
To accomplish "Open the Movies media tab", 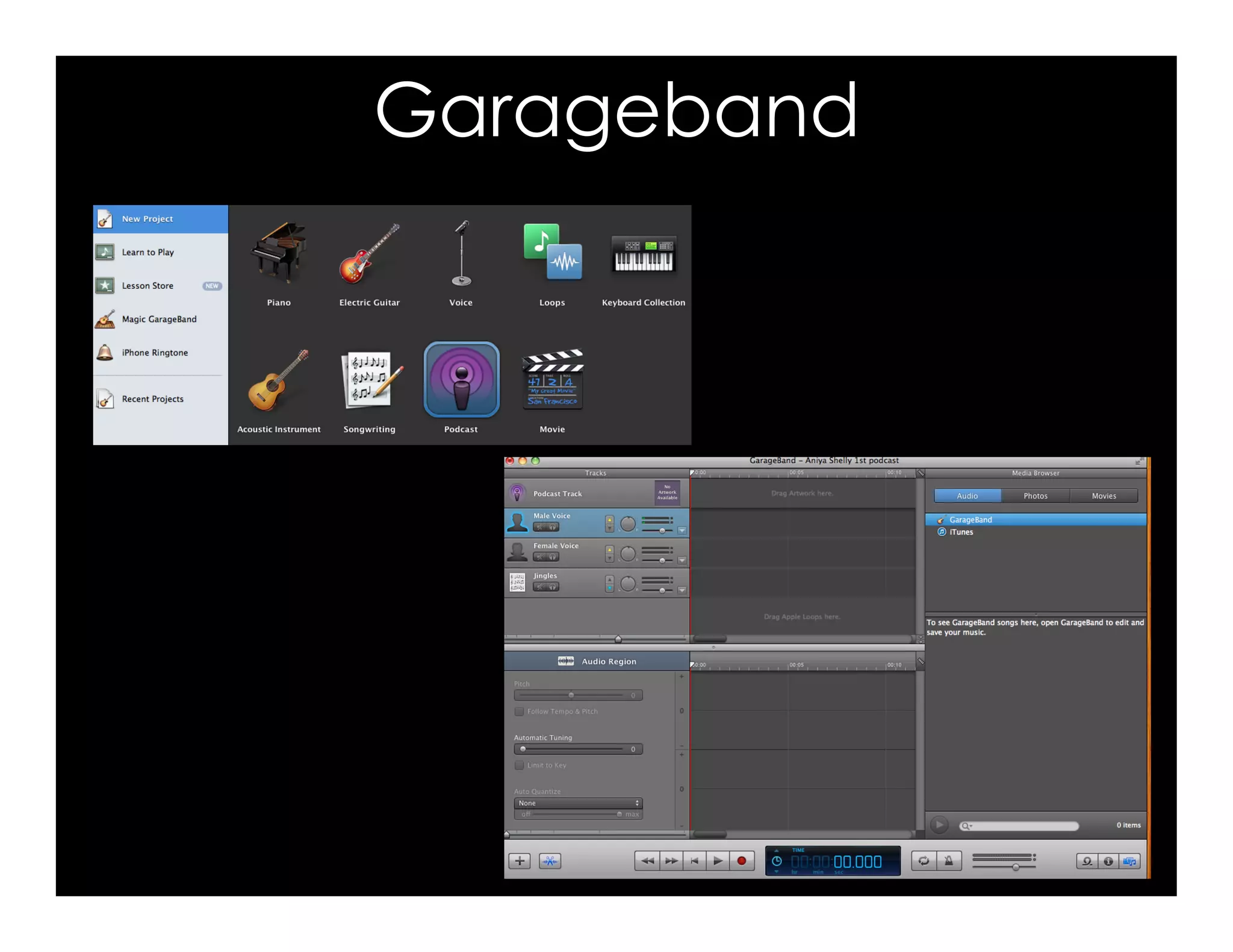I will coord(1104,496).
